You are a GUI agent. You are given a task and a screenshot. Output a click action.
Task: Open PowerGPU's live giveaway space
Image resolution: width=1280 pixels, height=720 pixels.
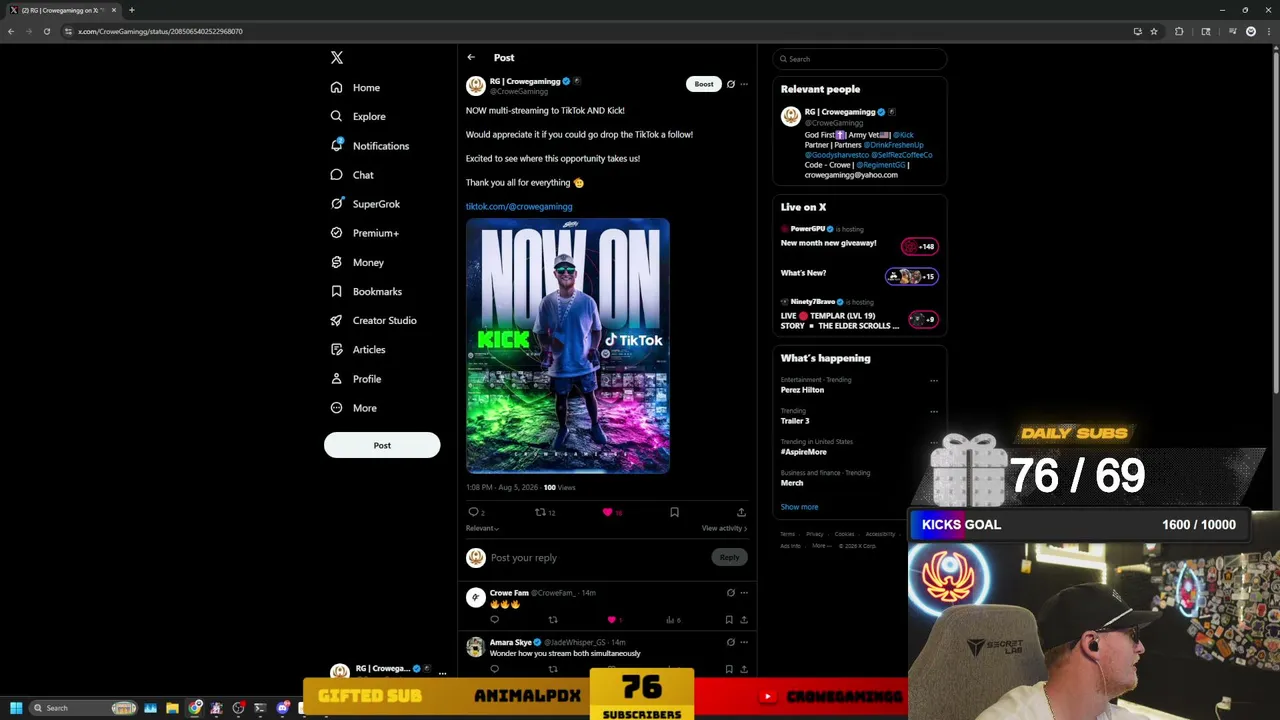tap(859, 238)
